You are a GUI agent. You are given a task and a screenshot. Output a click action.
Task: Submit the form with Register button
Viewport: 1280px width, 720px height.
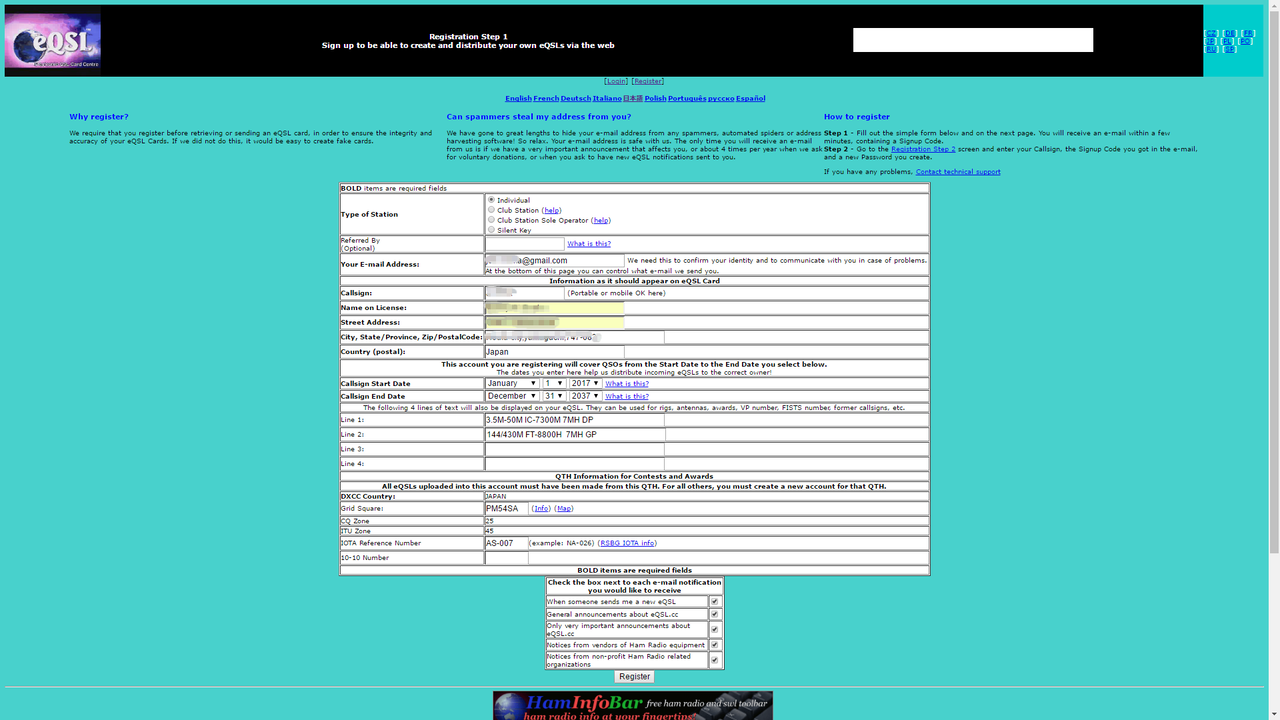pos(634,677)
